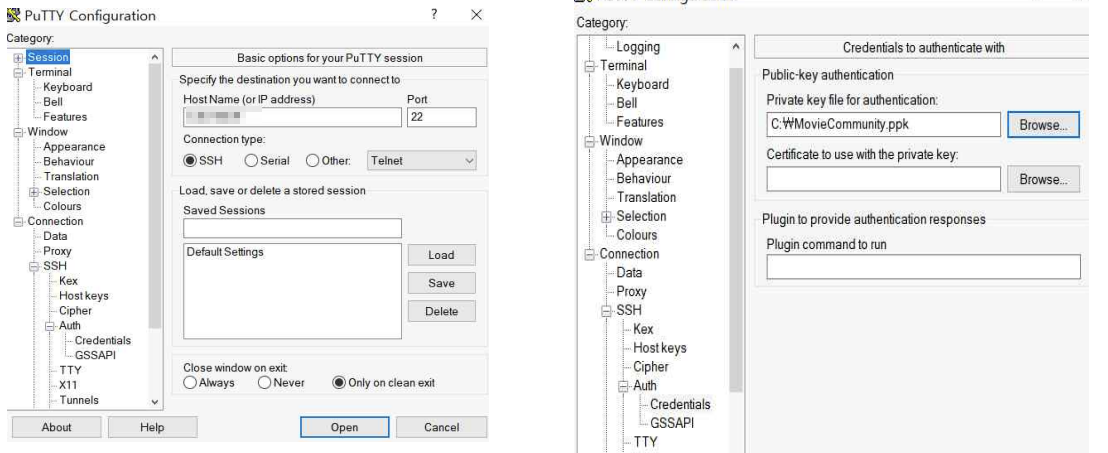
Task: Collapse the Connection node in left window
Action: [18, 221]
